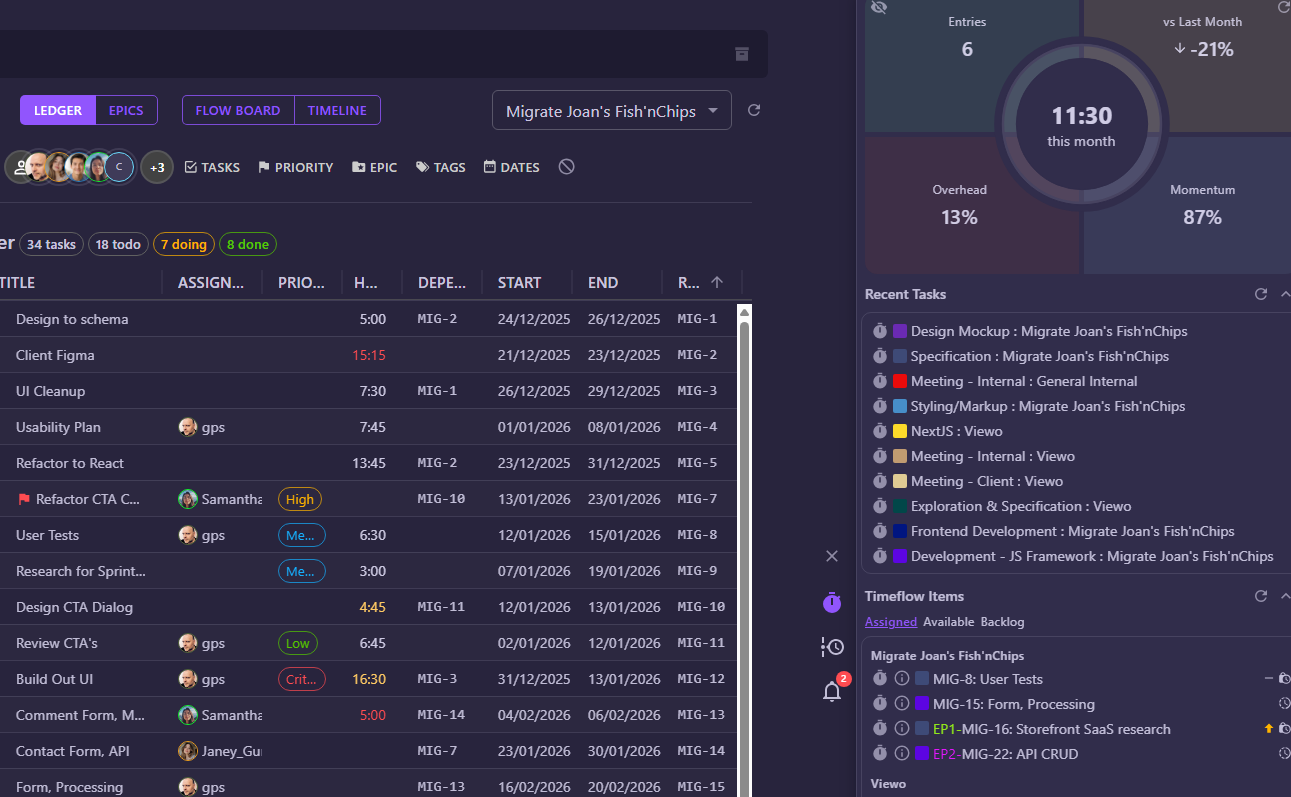The image size is (1291, 797).
Task: Click the red swatch beside Meeting - Internal : General Internal
Action: coord(900,381)
